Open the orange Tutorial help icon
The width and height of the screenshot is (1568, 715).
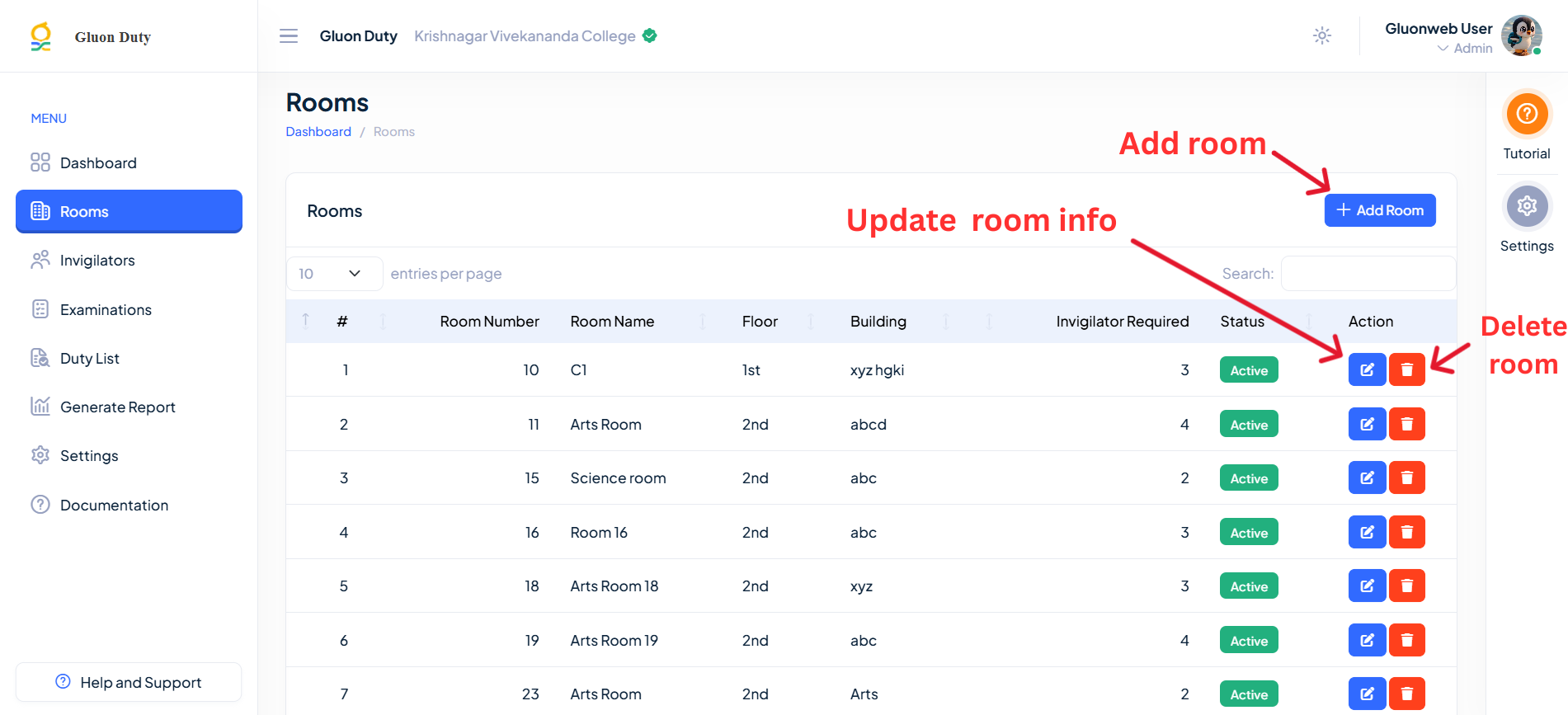[1527, 113]
